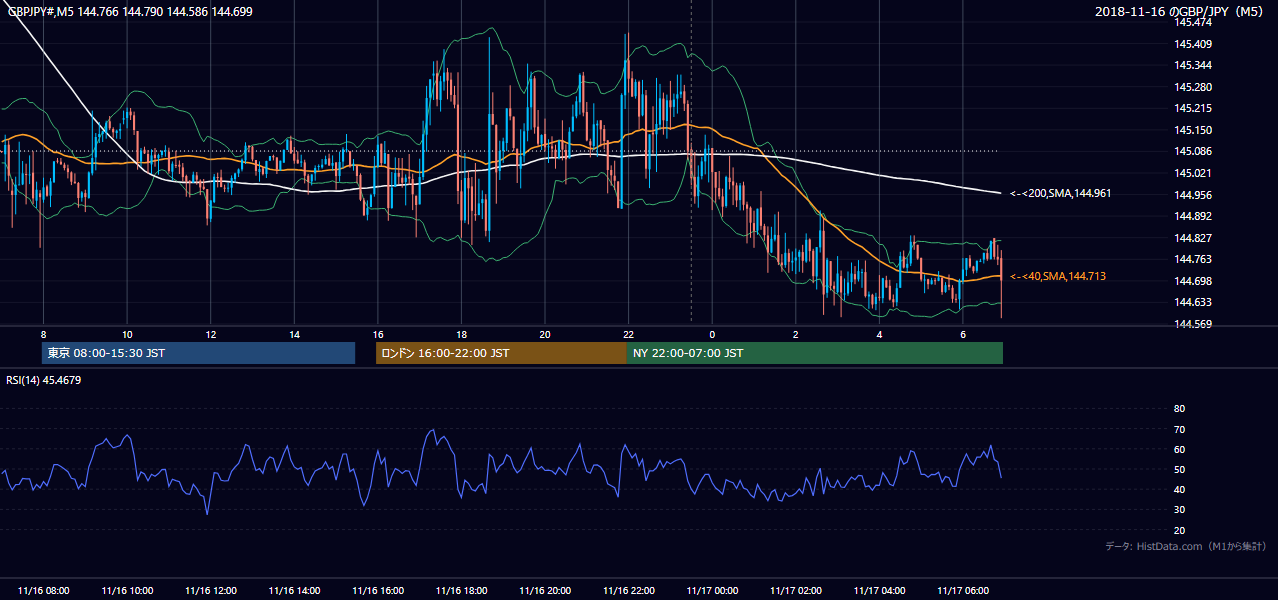Click RSI scale level 40
The image size is (1278, 600).
[1179, 490]
